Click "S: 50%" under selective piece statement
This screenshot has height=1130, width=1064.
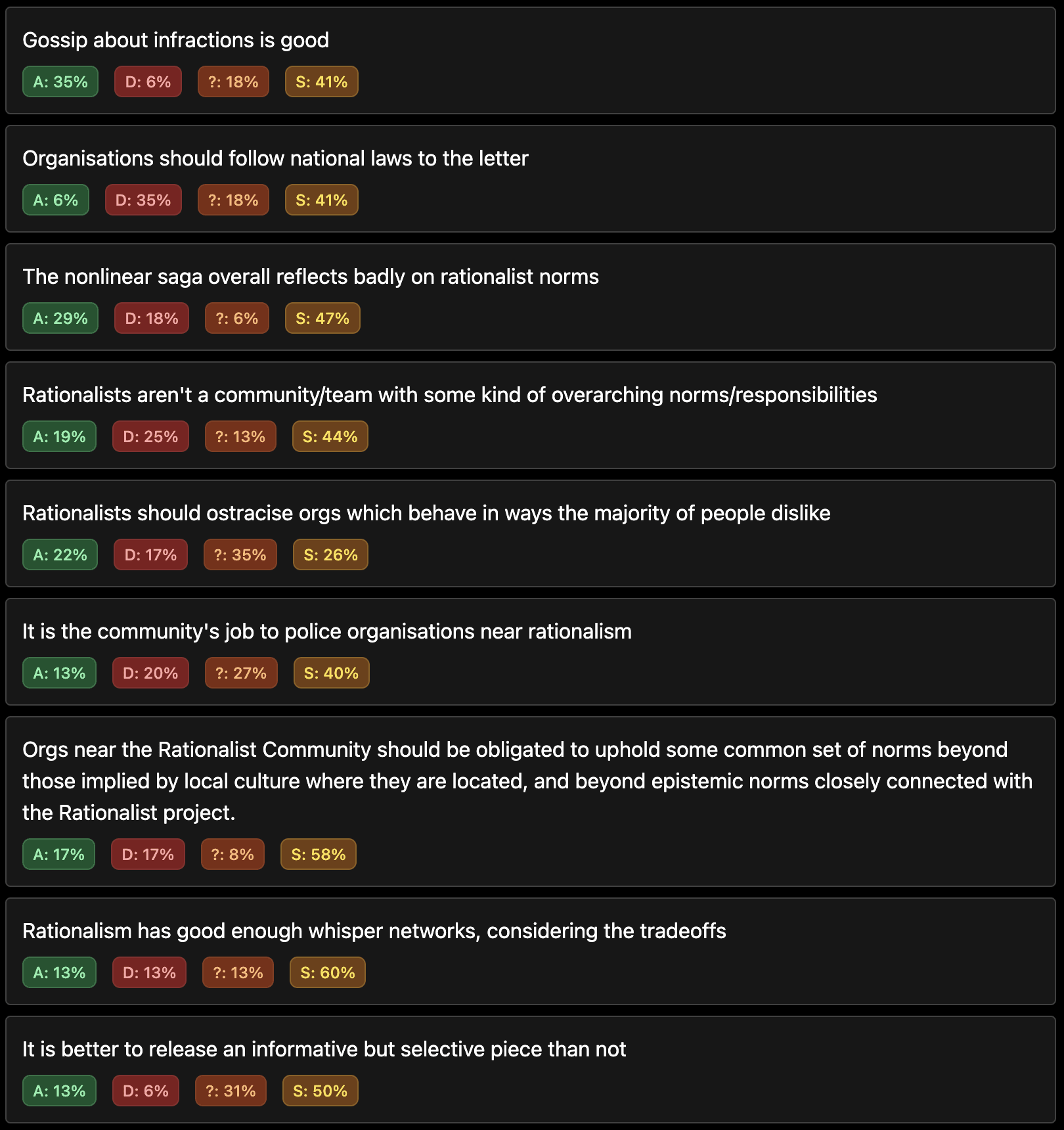(321, 1091)
